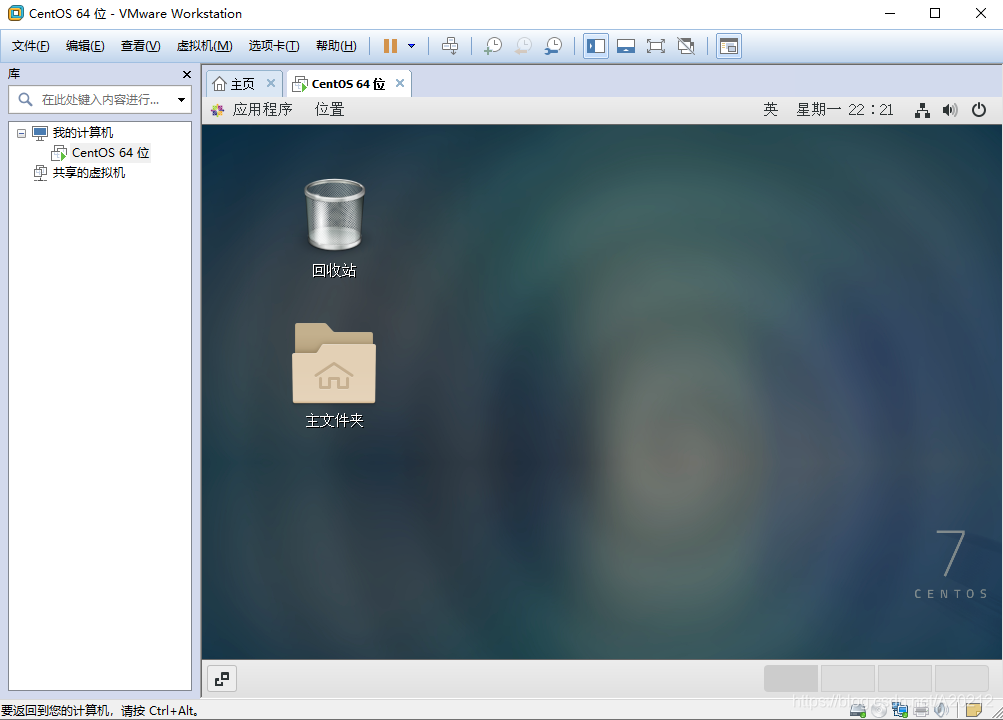Open the 应用程序 menu in CentOS
1003x720 pixels.
tap(262, 110)
